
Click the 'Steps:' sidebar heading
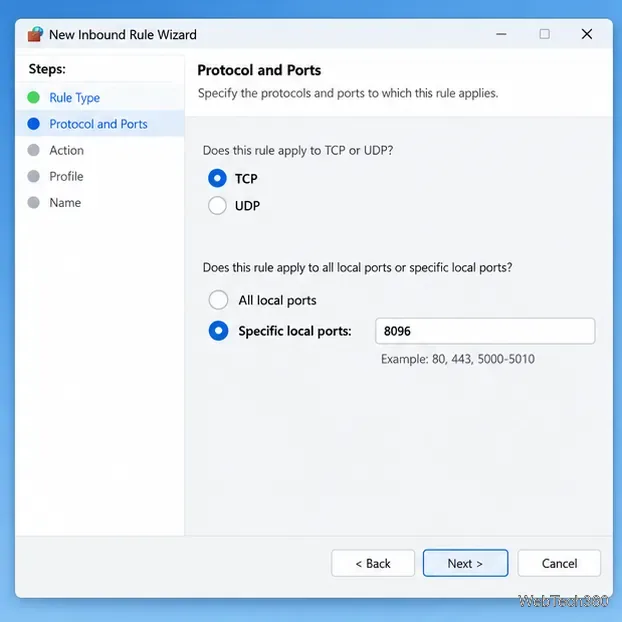pyautogui.click(x=47, y=69)
